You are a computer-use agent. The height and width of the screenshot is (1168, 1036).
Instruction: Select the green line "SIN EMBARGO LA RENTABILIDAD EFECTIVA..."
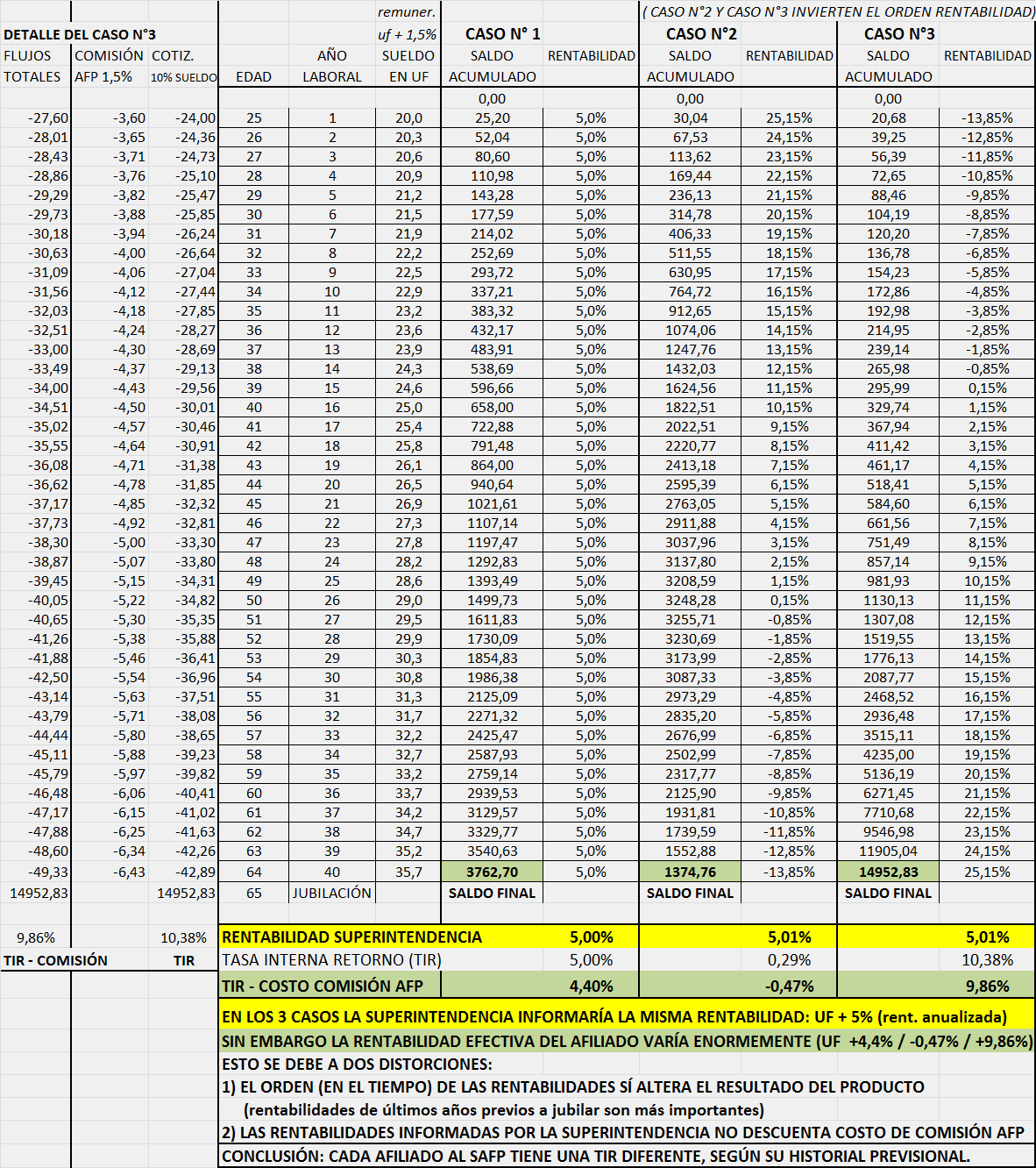(x=628, y=1041)
